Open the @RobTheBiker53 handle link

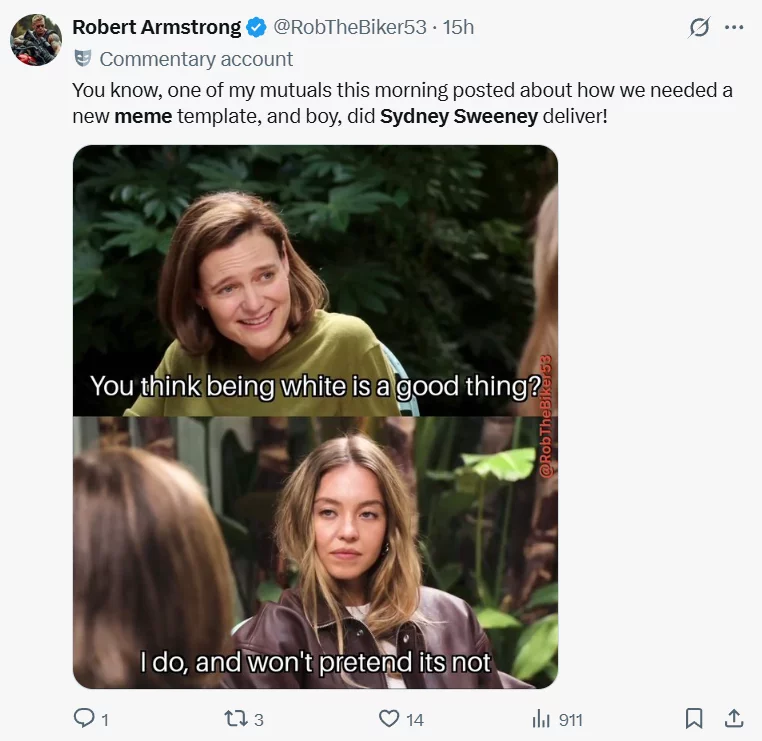[x=350, y=27]
